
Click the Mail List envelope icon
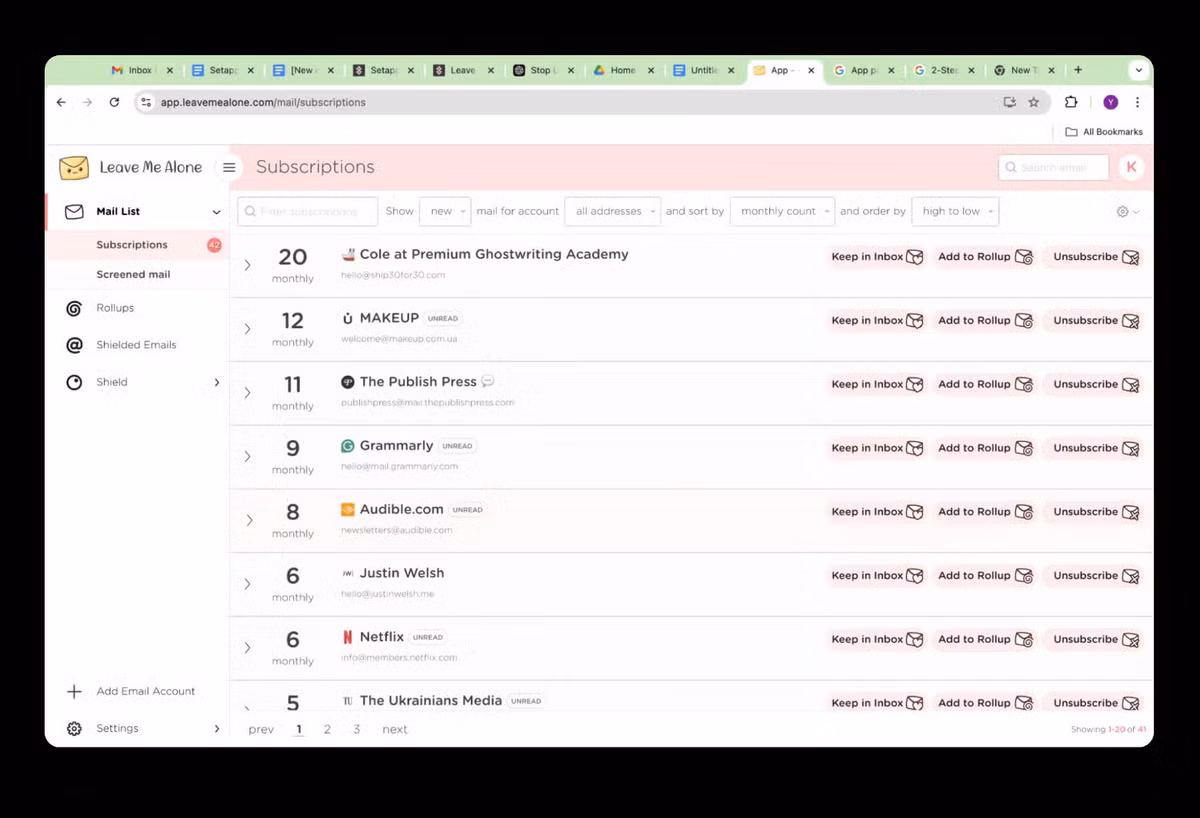coord(73,211)
